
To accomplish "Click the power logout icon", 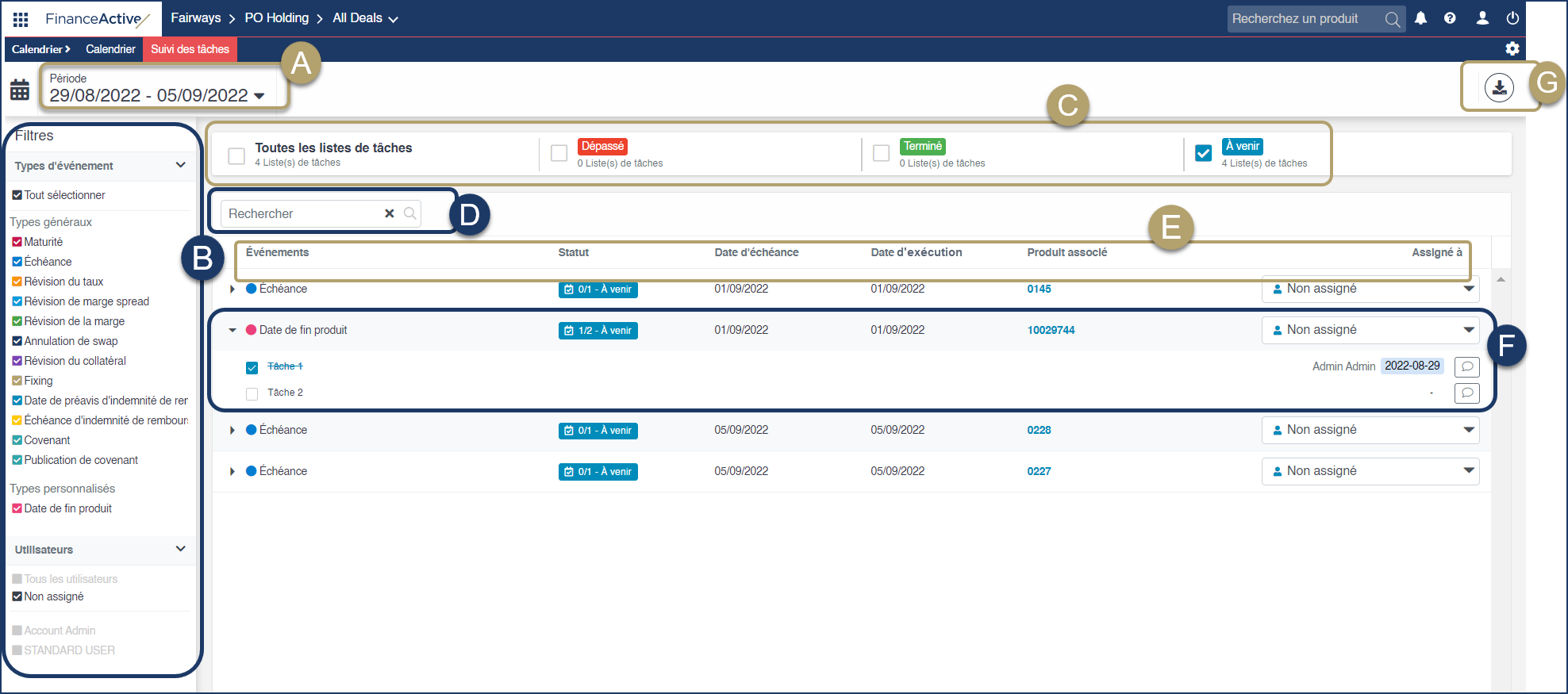I will 1512,18.
